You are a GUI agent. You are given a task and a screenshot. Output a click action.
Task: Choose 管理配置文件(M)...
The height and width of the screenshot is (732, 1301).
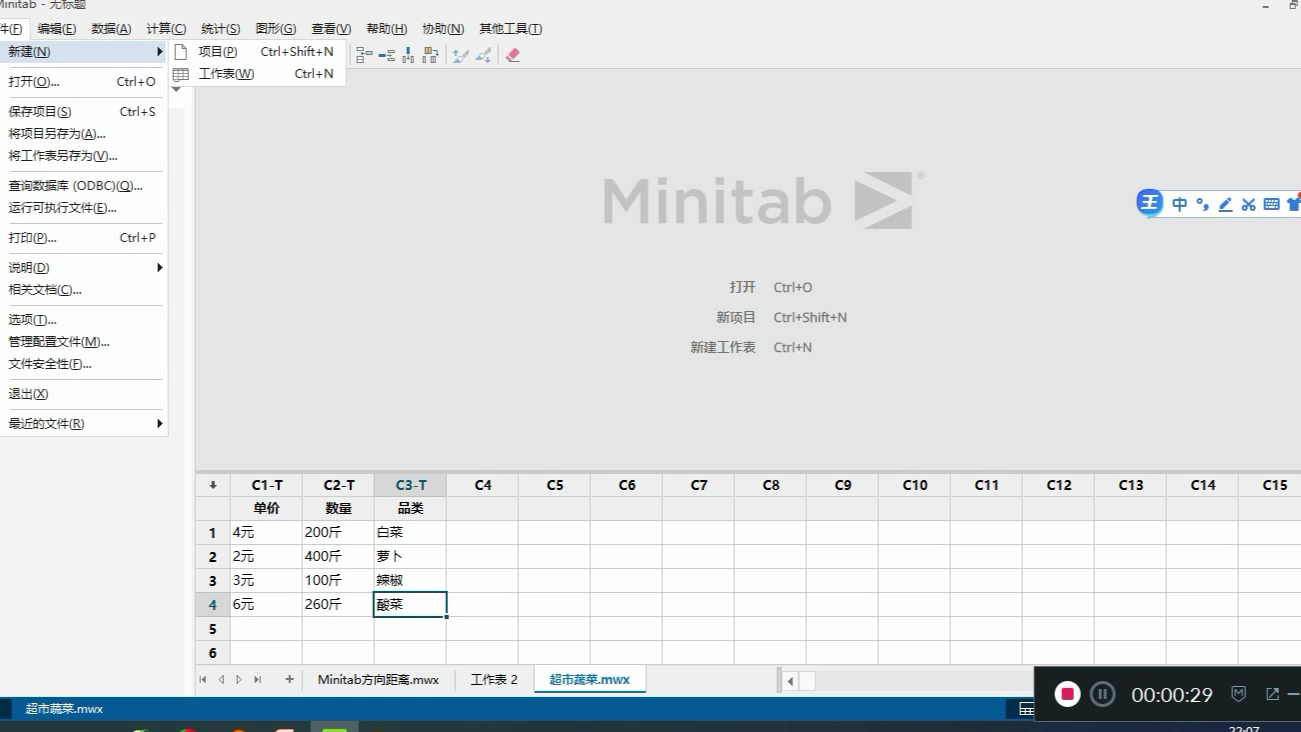83,342
